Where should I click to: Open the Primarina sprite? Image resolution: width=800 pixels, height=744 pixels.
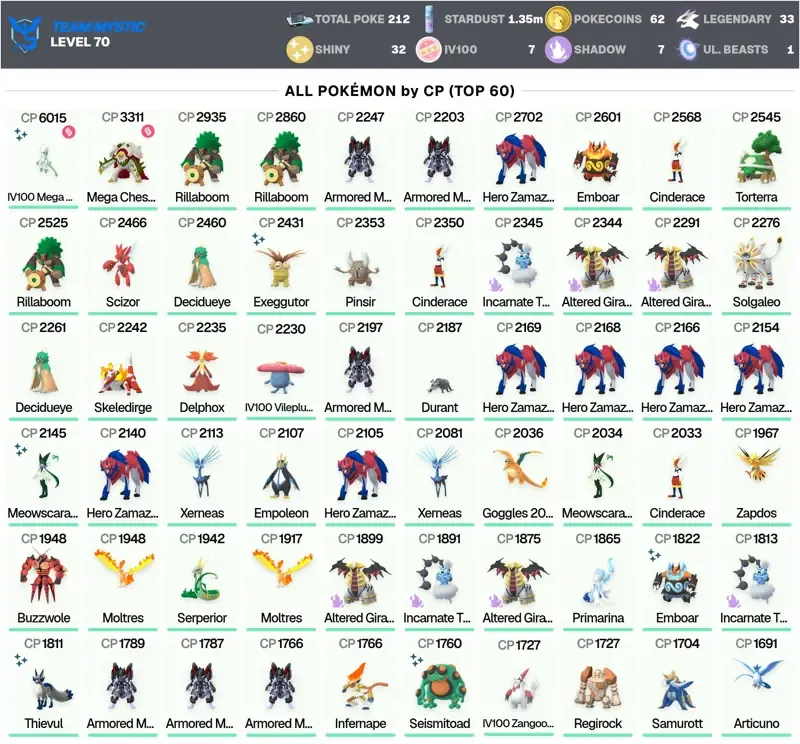[x=598, y=581]
